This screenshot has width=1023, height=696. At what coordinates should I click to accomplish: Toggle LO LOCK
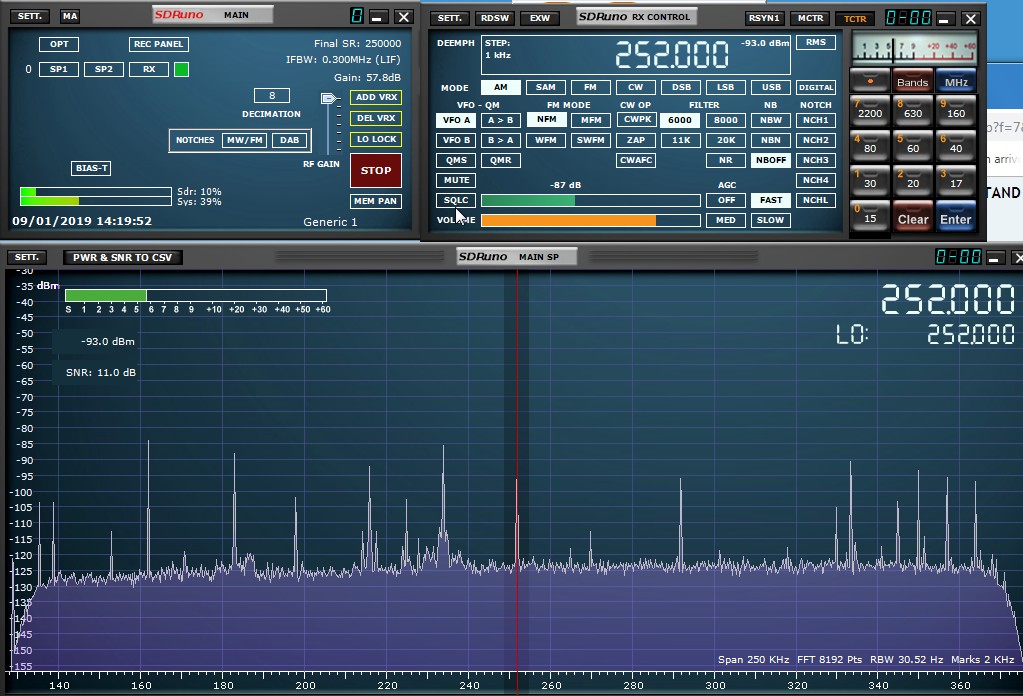pyautogui.click(x=376, y=139)
